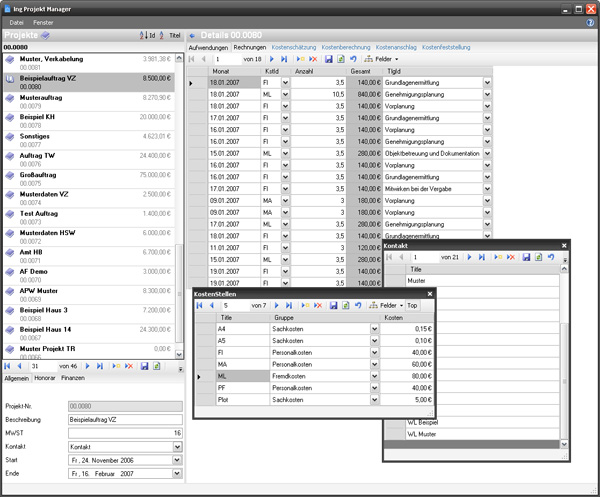
Task: Select project Musterauftrag in list
Action: pos(89,102)
